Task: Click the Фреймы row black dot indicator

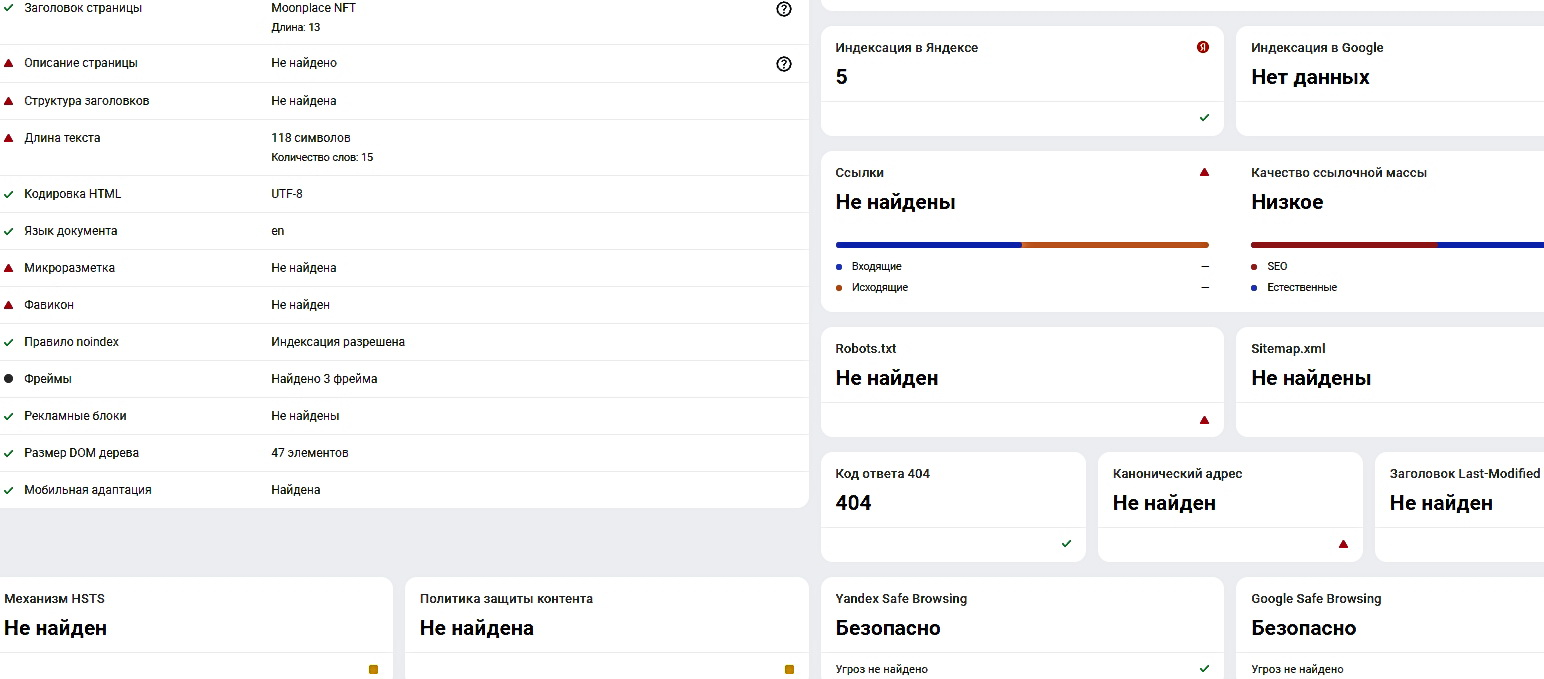Action: coord(9,379)
